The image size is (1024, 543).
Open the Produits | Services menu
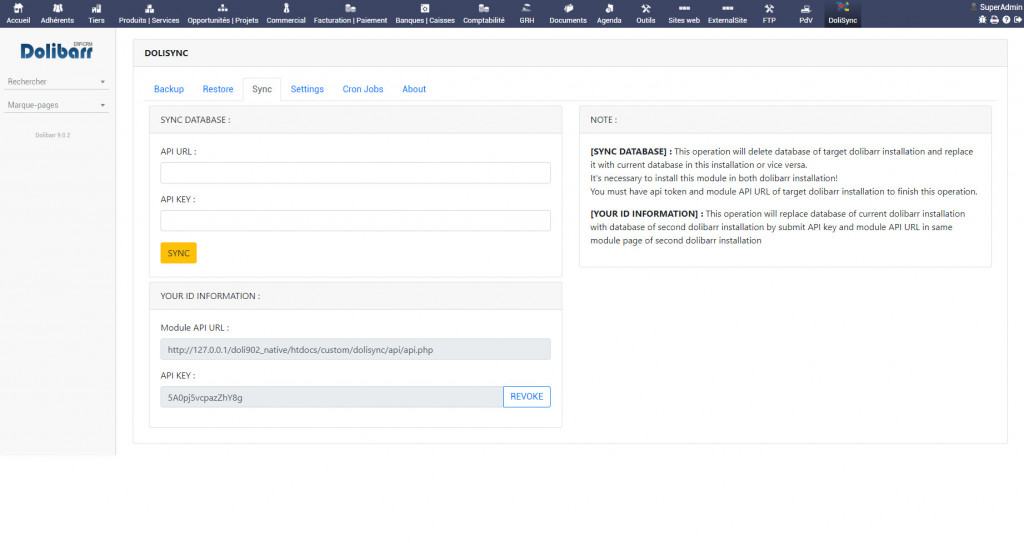pos(149,14)
